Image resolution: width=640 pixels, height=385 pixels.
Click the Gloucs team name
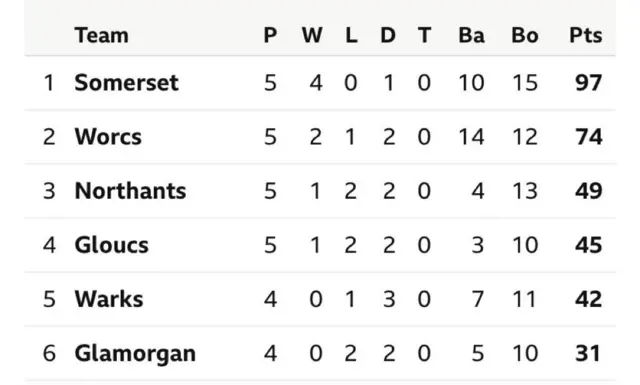click(111, 245)
